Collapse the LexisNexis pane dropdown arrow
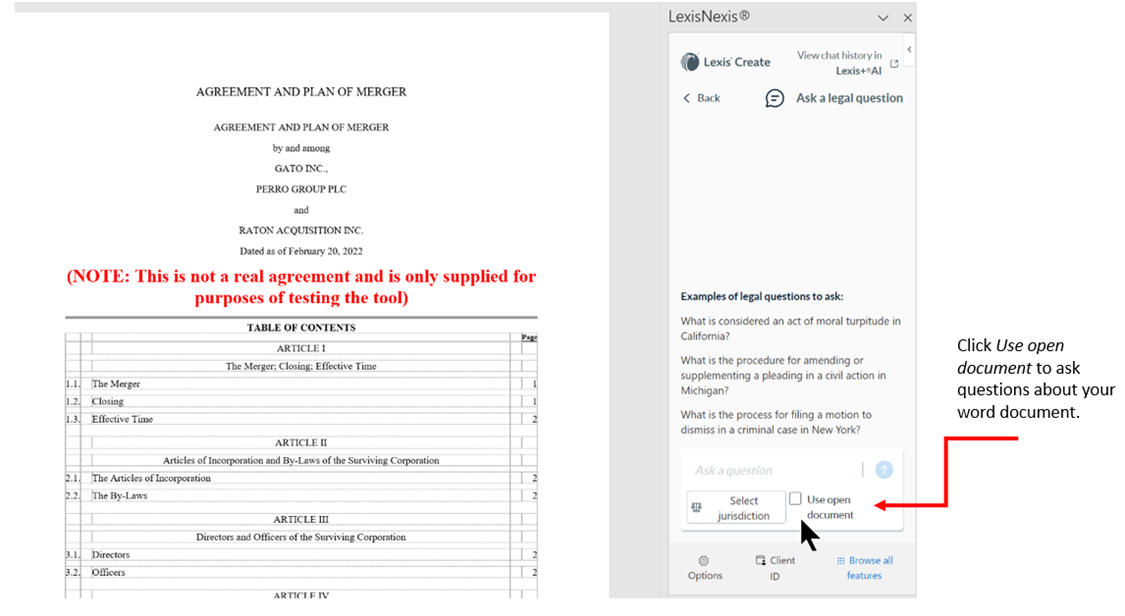The width and height of the screenshot is (1125, 616). [x=883, y=18]
